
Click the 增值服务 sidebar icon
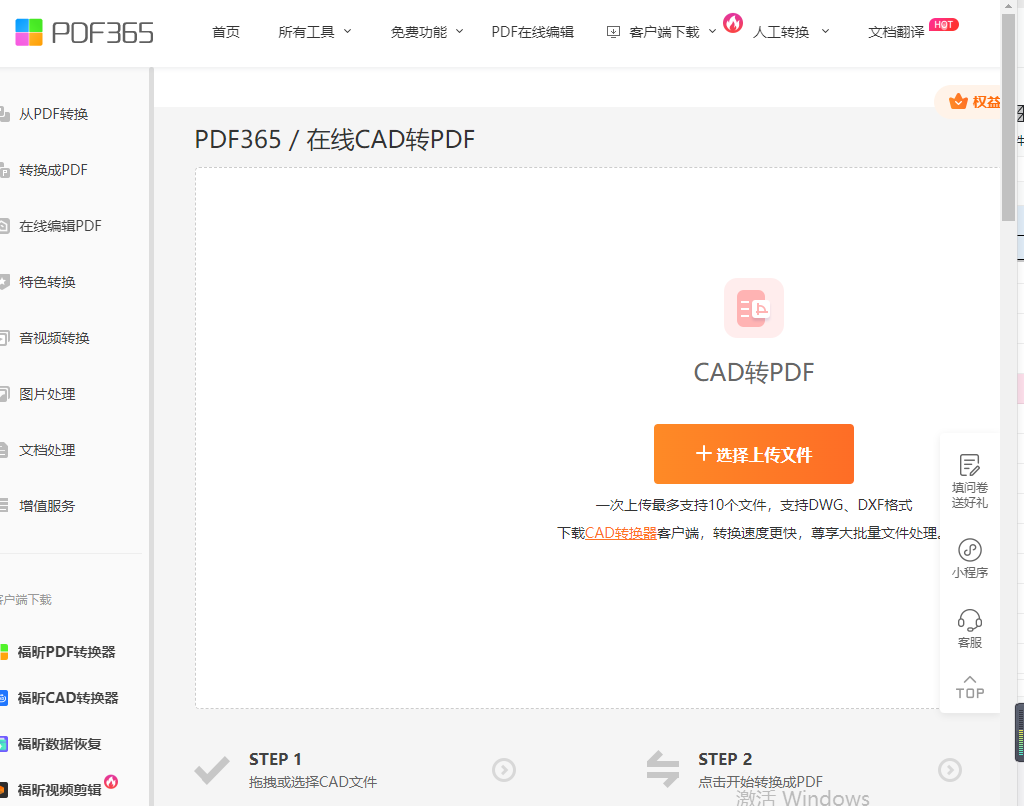point(5,506)
